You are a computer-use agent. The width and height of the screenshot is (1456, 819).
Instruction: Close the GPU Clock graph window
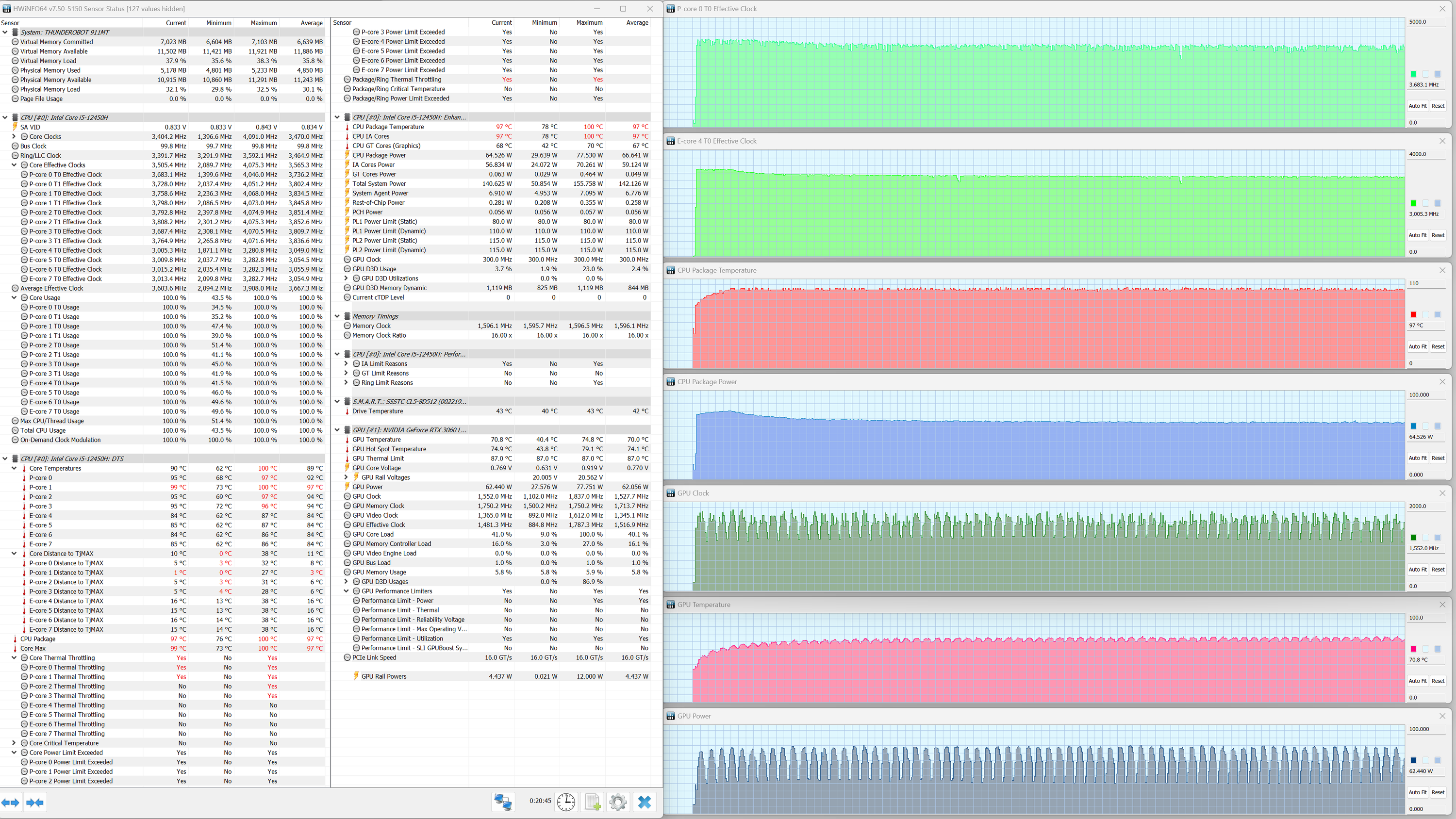(x=1442, y=493)
